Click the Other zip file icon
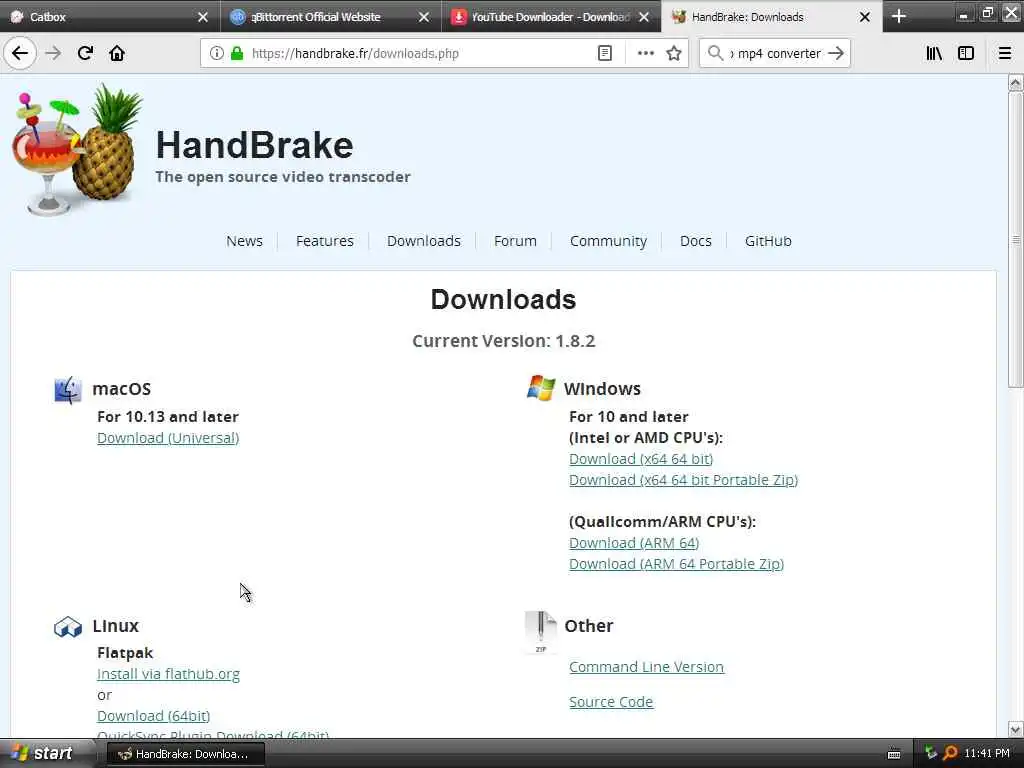The width and height of the screenshot is (1024, 768). coord(541,631)
